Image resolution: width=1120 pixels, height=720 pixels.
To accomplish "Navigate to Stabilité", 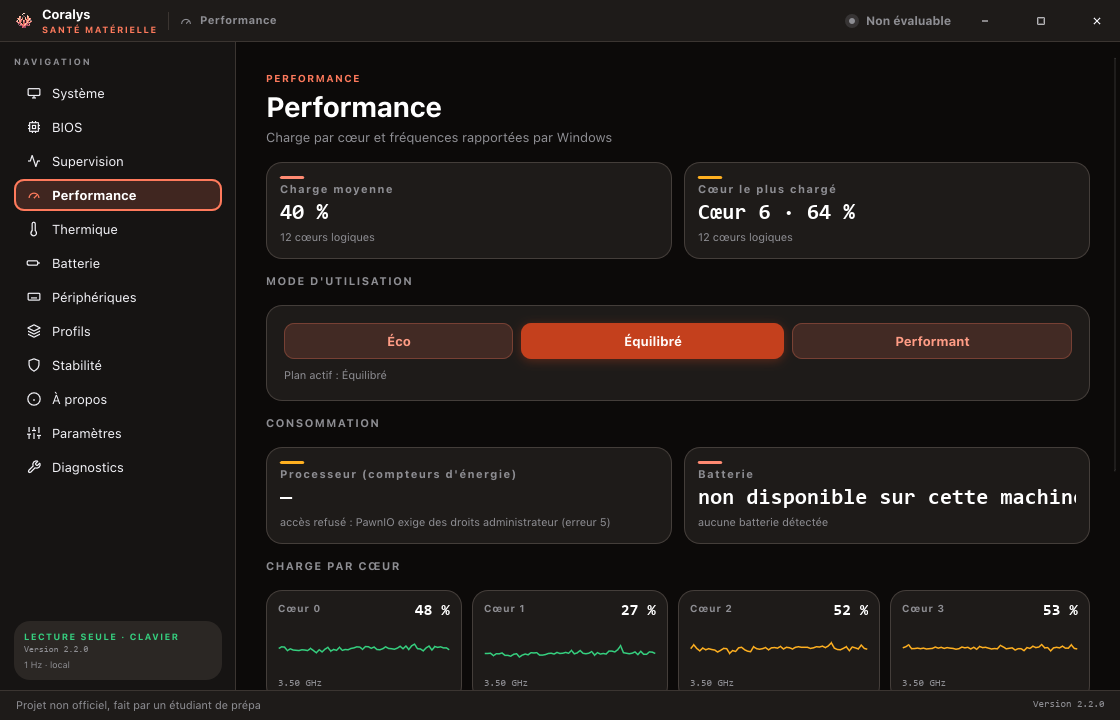I will (x=118, y=365).
